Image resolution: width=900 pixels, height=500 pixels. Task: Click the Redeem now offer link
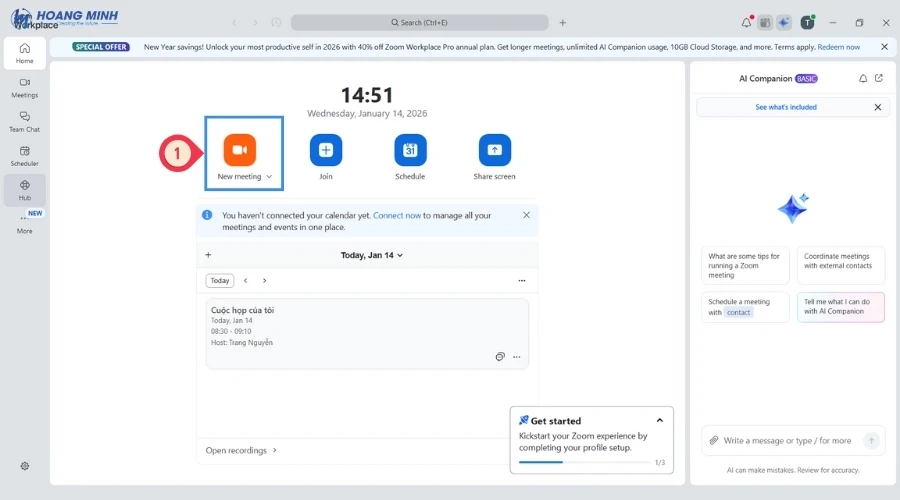[838, 47]
